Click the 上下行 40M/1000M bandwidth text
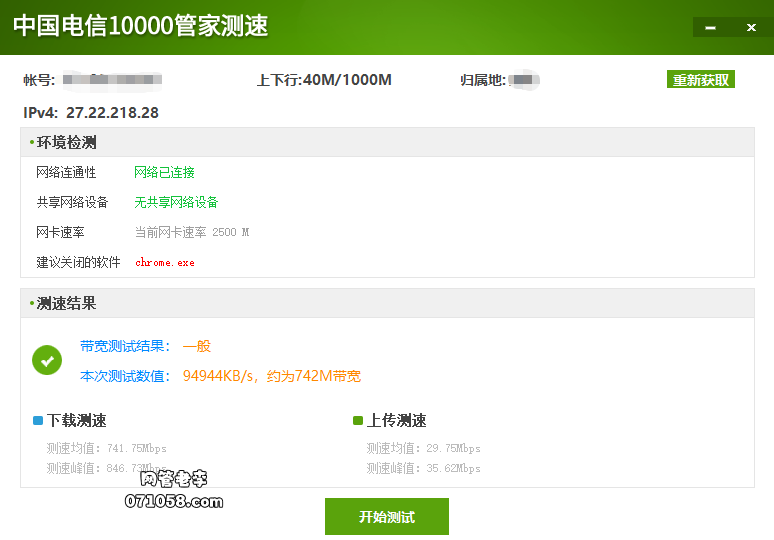Image resolution: width=774 pixels, height=540 pixels. tap(324, 80)
